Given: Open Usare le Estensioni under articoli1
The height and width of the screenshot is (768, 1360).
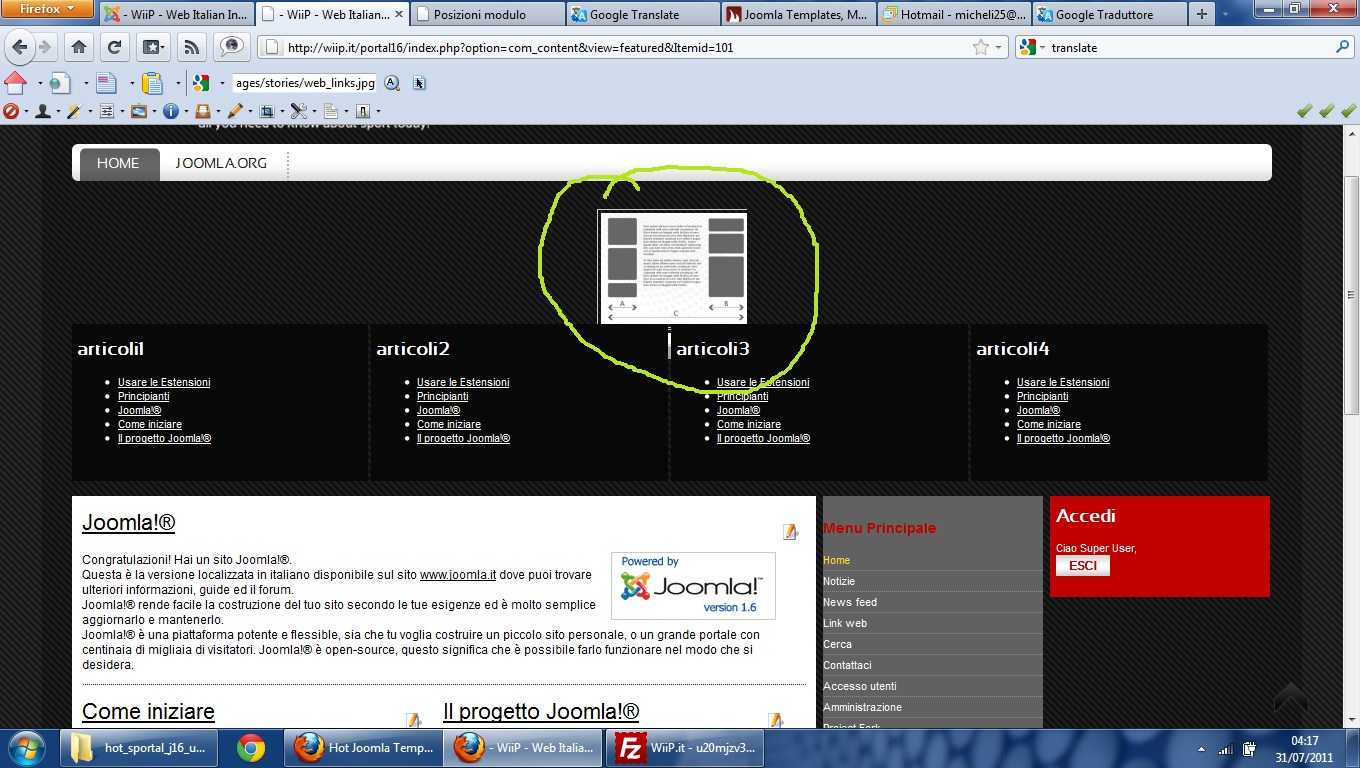Looking at the screenshot, I should pos(164,382).
